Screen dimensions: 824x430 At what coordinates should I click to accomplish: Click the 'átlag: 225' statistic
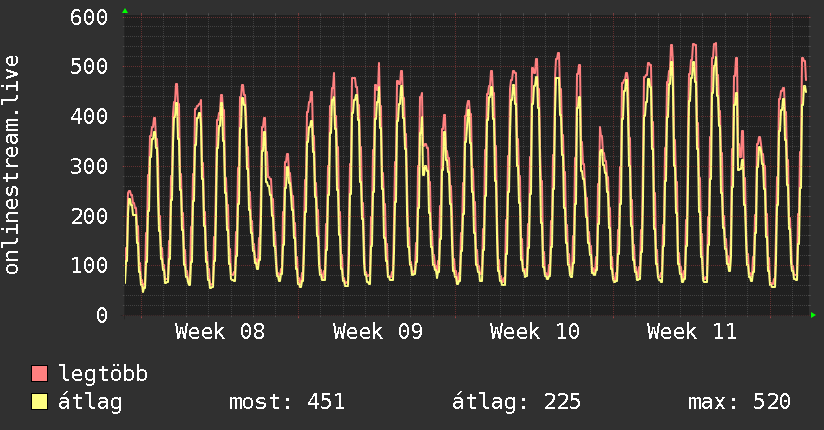point(516,402)
